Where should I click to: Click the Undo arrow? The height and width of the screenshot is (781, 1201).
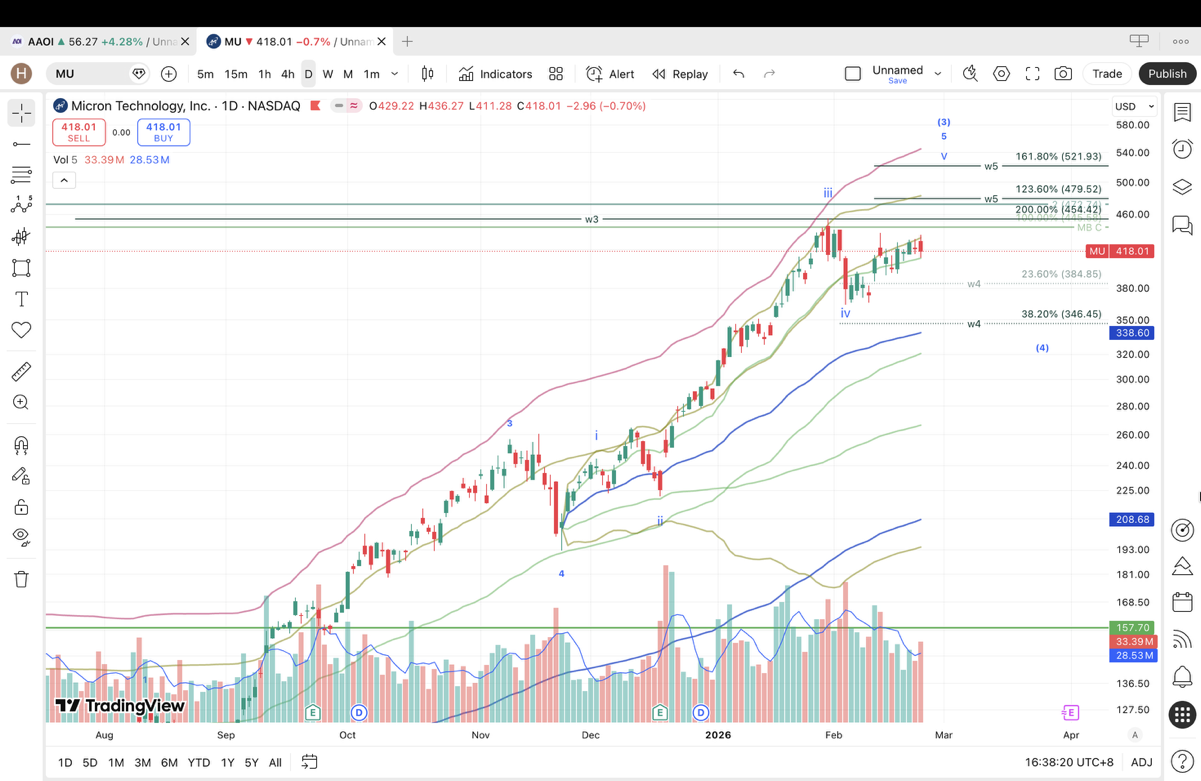(x=738, y=74)
